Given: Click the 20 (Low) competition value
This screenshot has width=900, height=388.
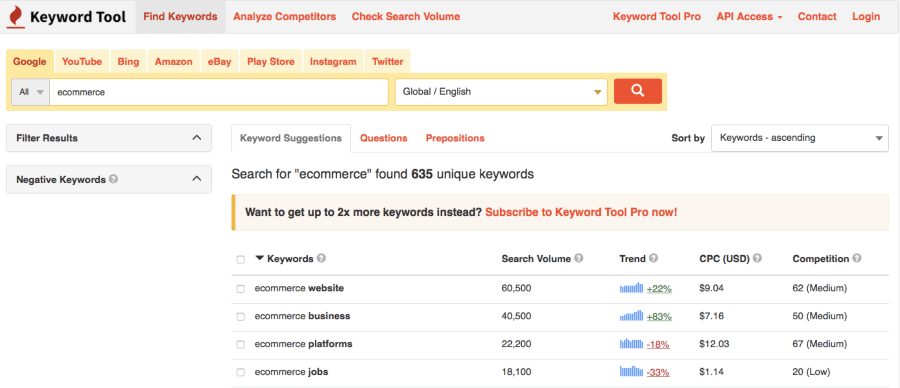Looking at the screenshot, I should tap(811, 371).
